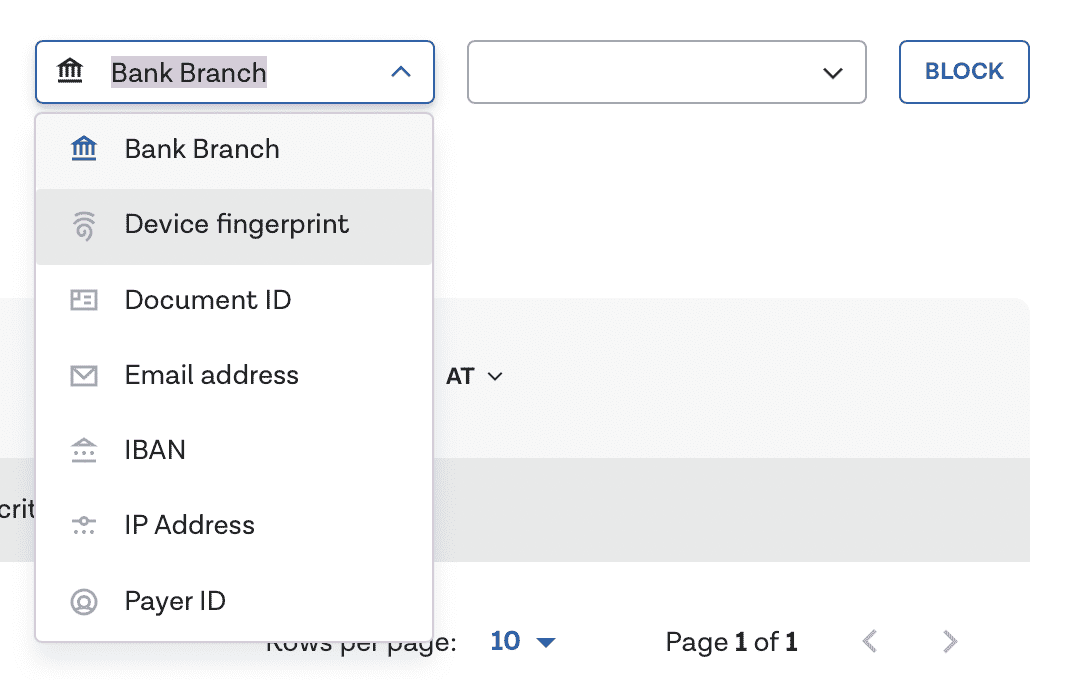Viewport: 1066px width, 680px height.
Task: Choose the Email address option text
Action: coord(211,375)
